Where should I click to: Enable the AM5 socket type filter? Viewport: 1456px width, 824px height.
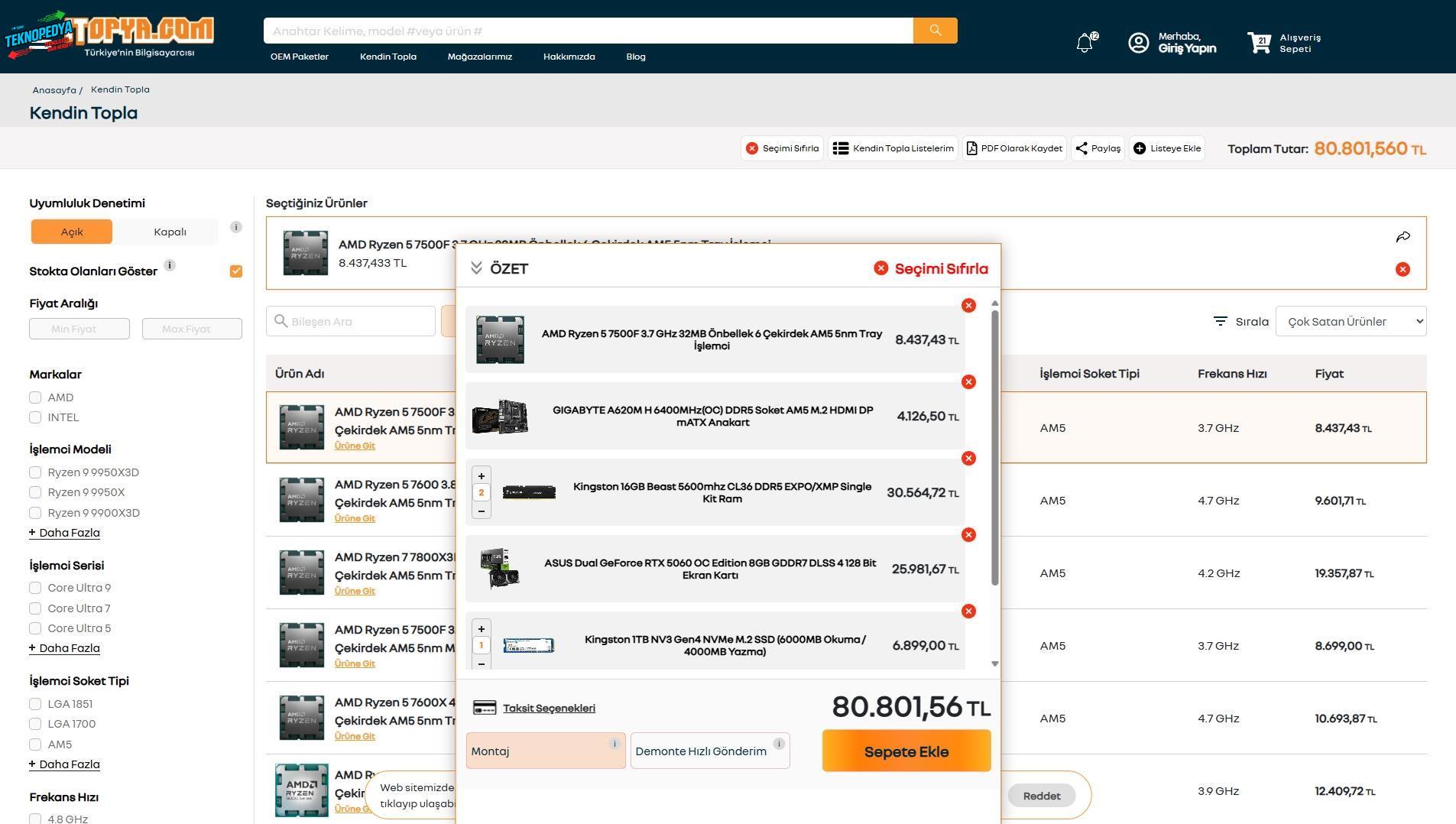tap(35, 745)
